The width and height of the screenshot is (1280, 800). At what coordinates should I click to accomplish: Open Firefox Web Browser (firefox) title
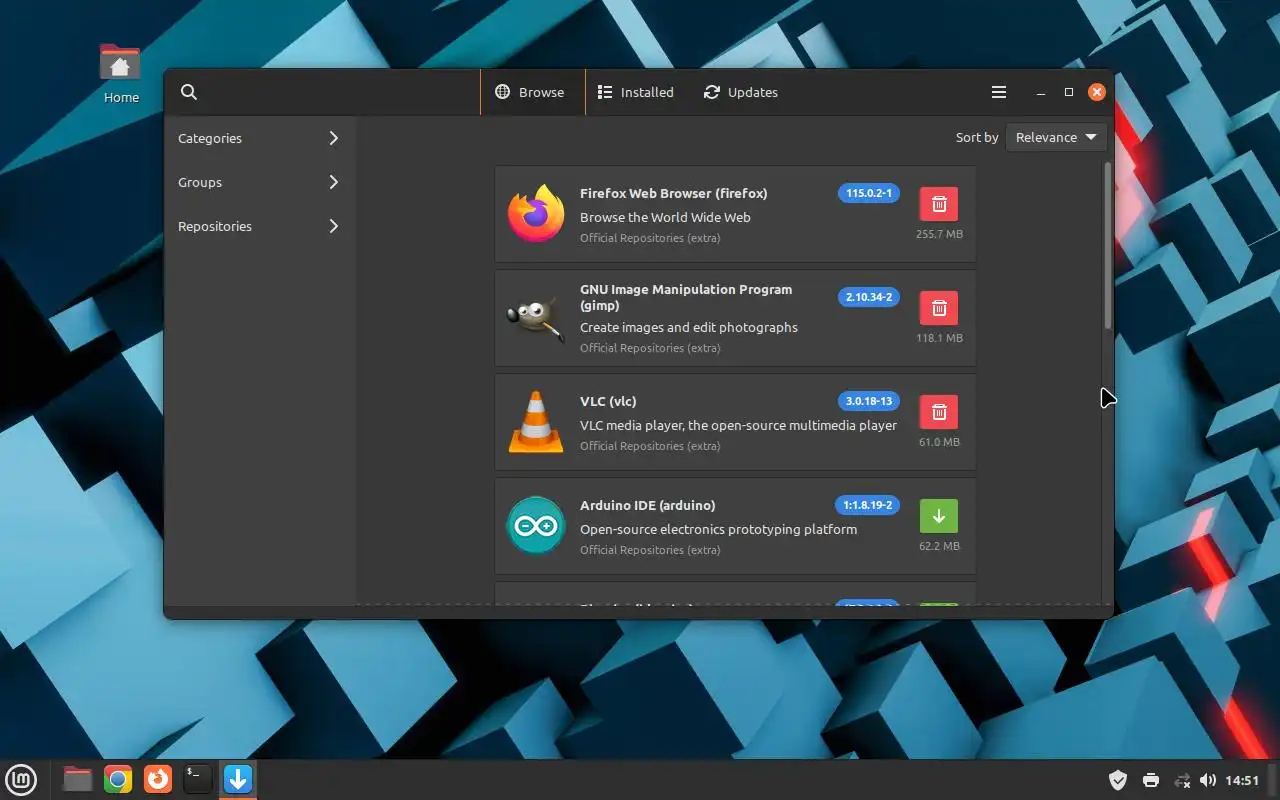pyautogui.click(x=674, y=193)
